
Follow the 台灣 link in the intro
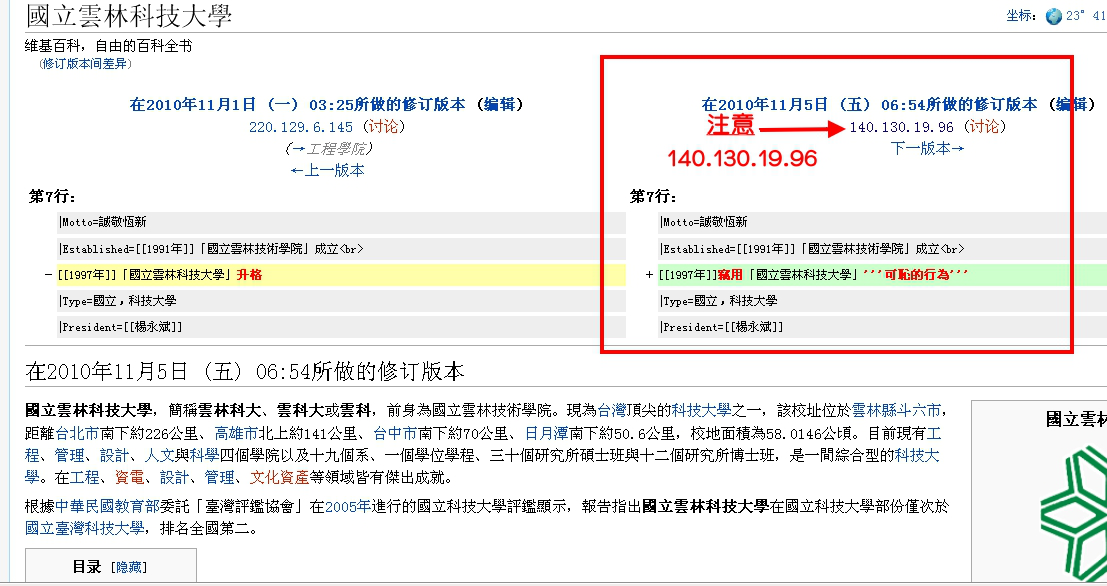point(612,410)
